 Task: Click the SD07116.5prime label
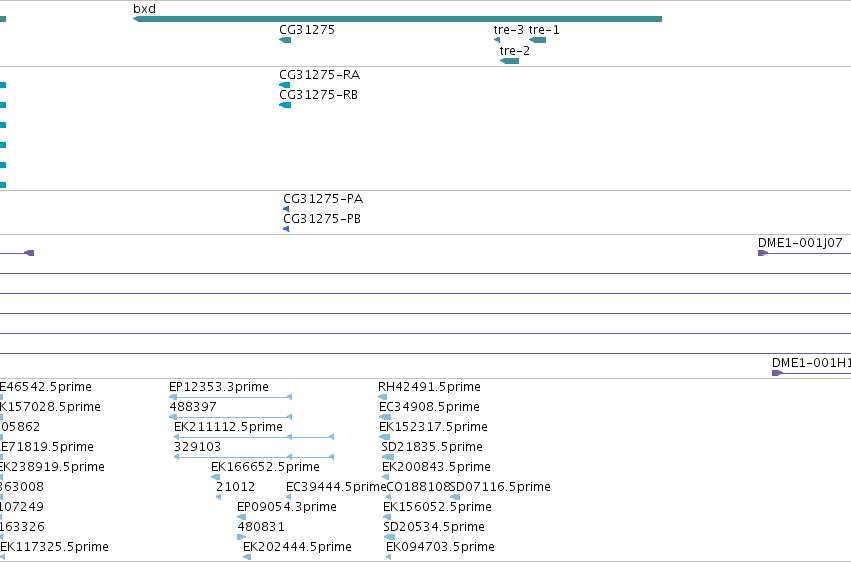click(500, 487)
